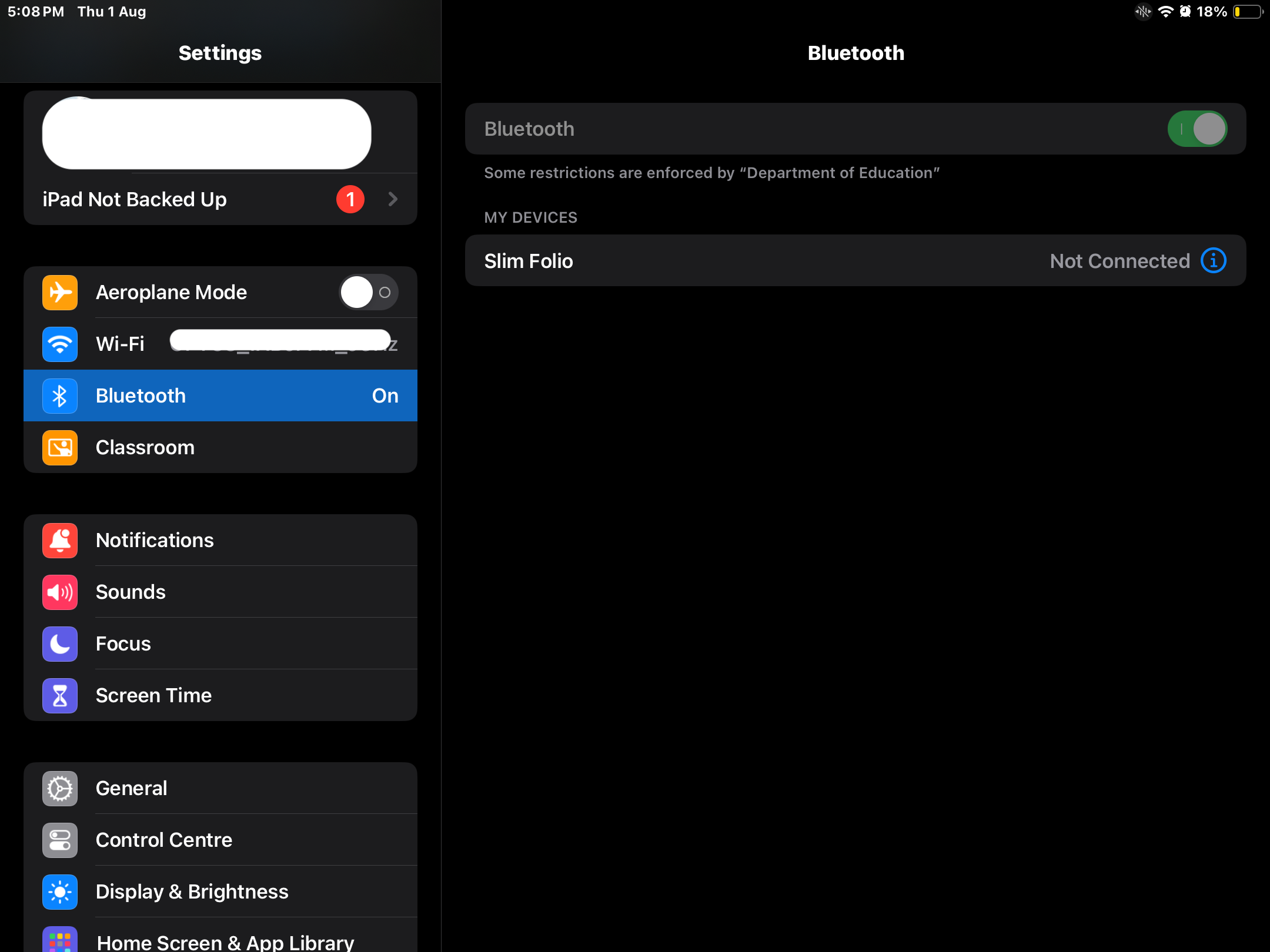
Task: Tap the battery indicator in status bar
Action: (x=1248, y=12)
